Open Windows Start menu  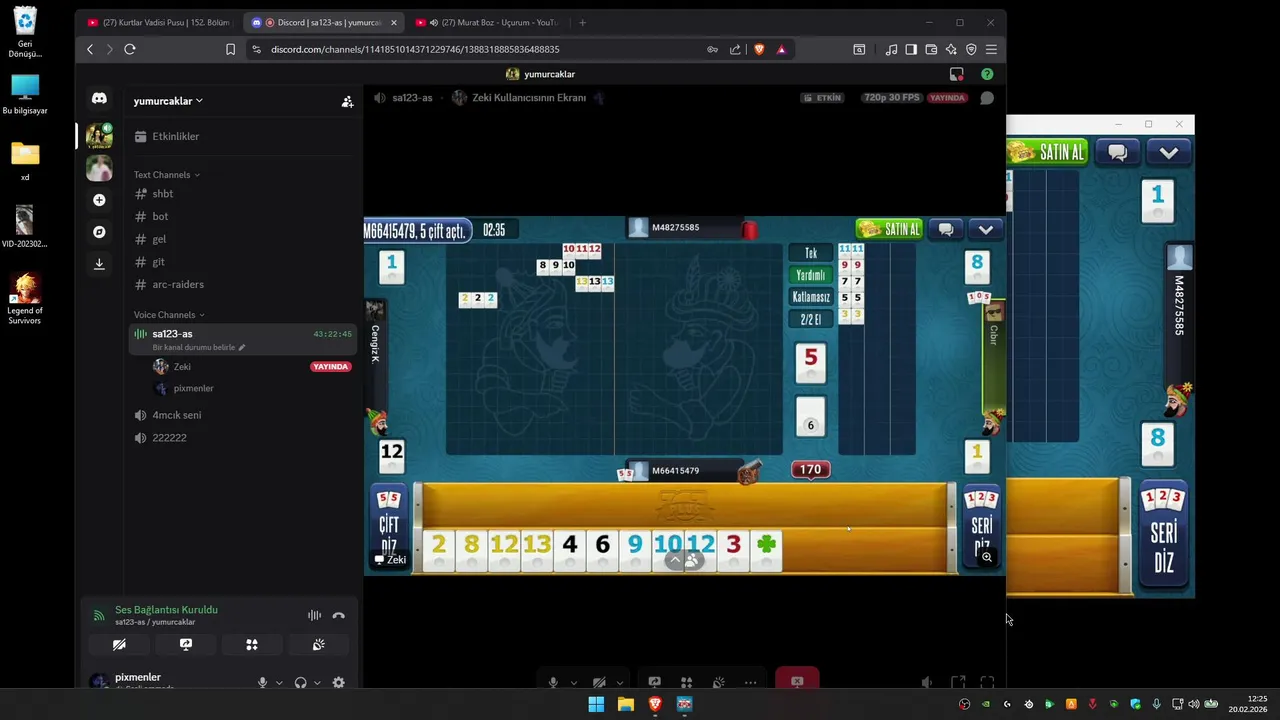(x=596, y=704)
